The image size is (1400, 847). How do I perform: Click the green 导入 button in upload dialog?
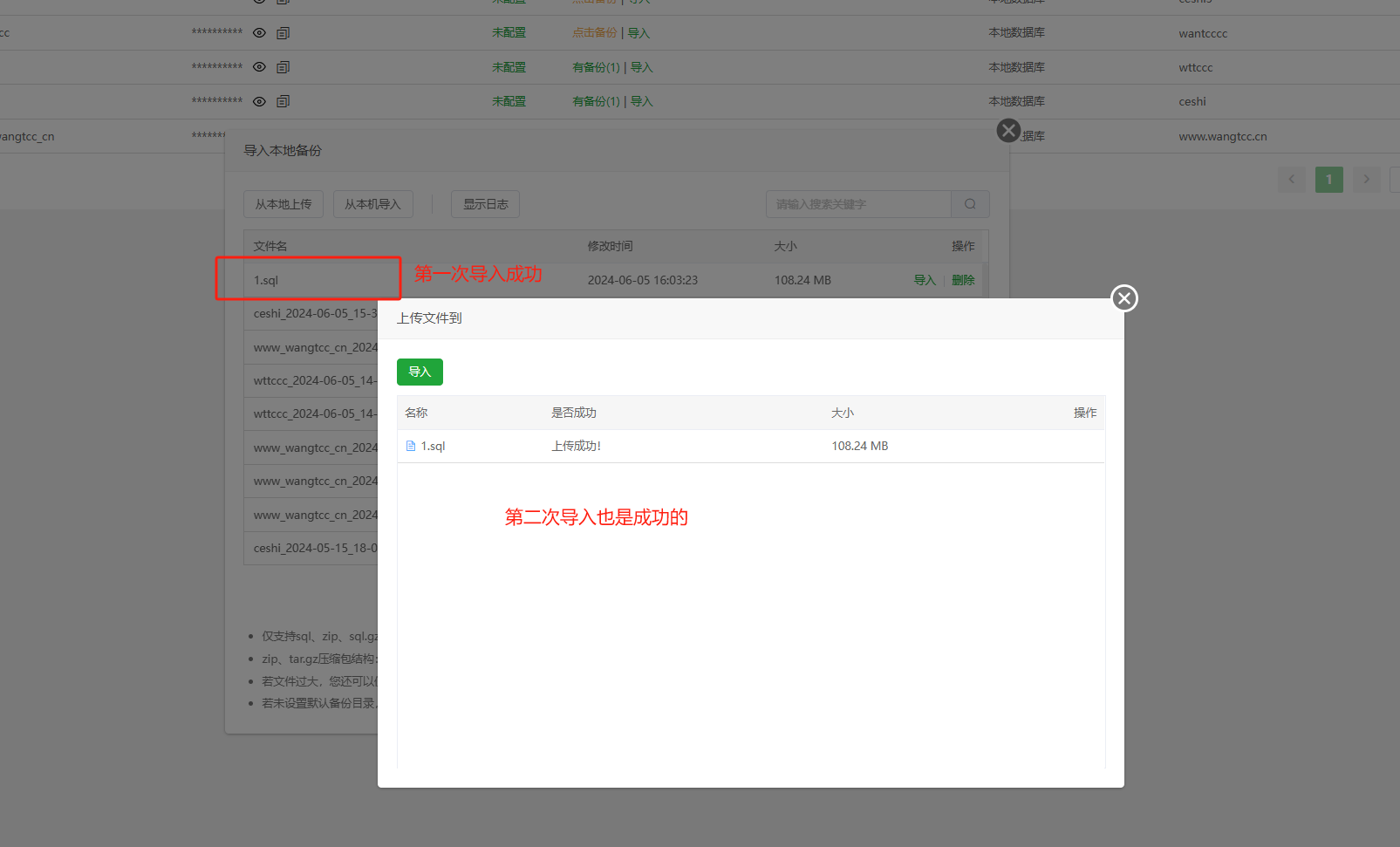(x=420, y=372)
